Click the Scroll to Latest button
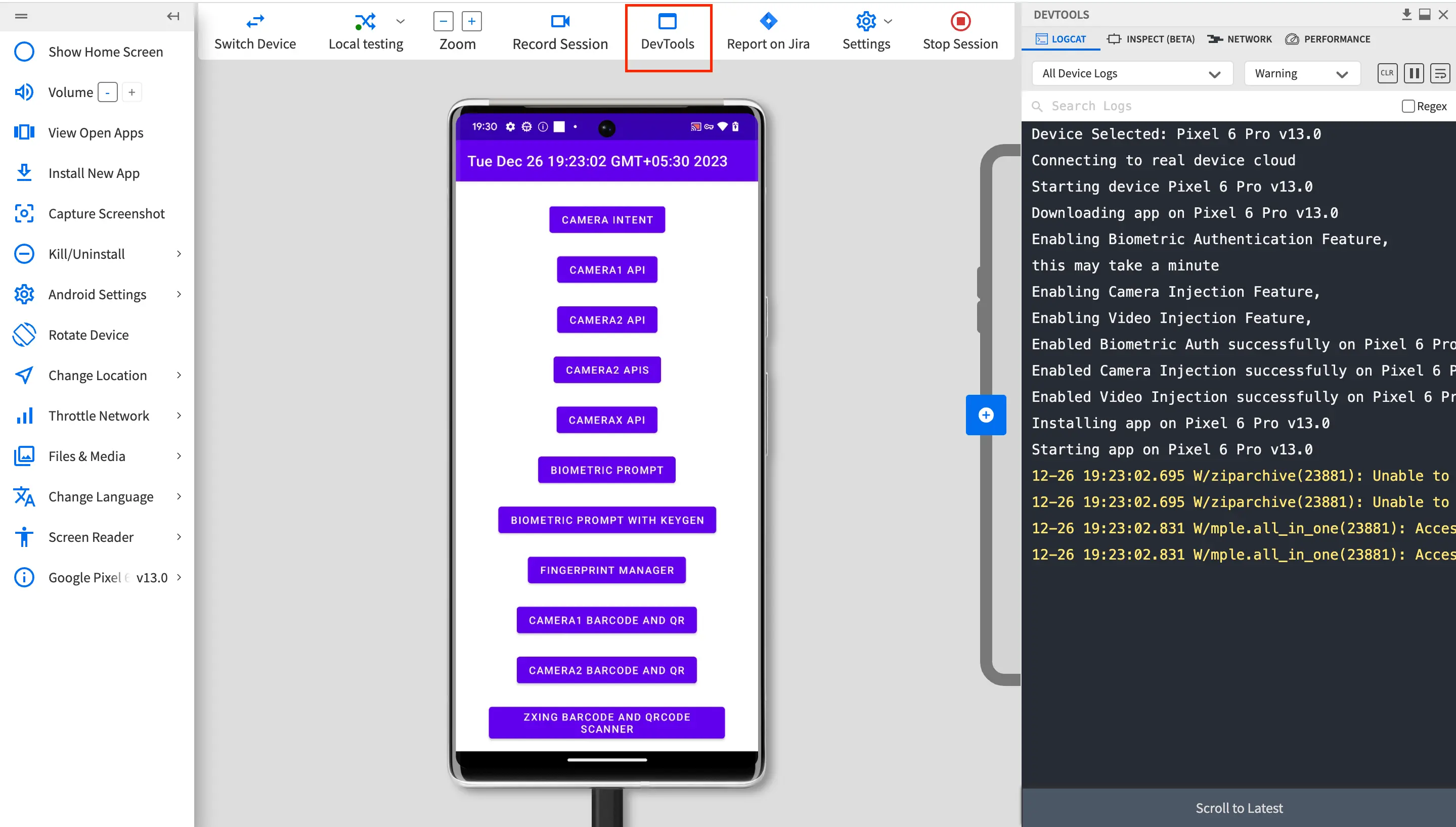The width and height of the screenshot is (1456, 827). click(1239, 807)
